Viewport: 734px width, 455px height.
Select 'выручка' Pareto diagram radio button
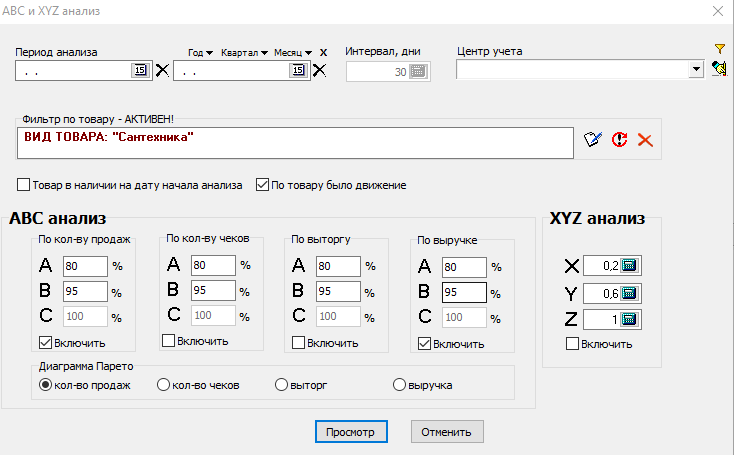coord(400,385)
